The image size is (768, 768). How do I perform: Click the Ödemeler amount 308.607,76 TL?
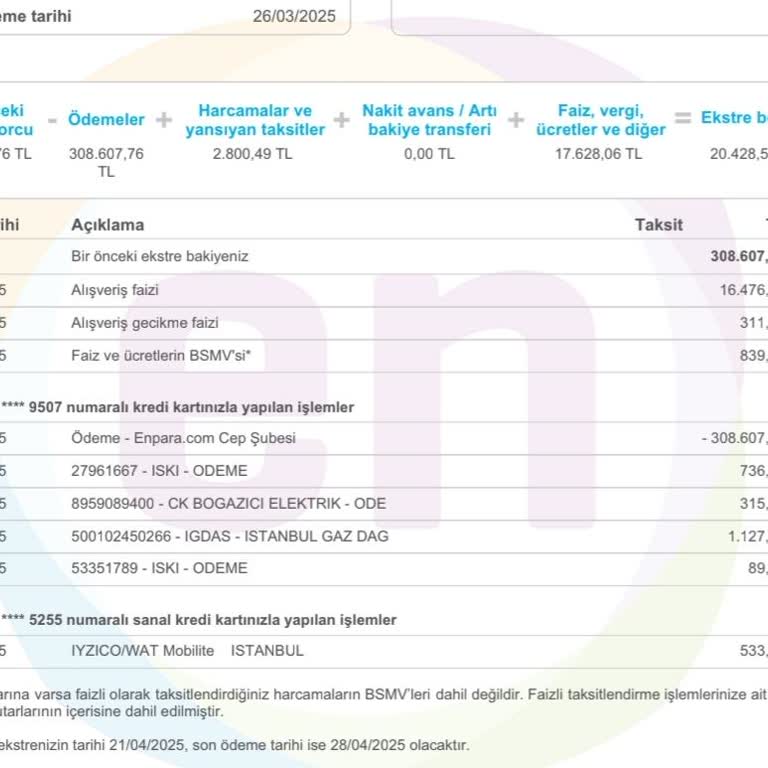[x=106, y=163]
